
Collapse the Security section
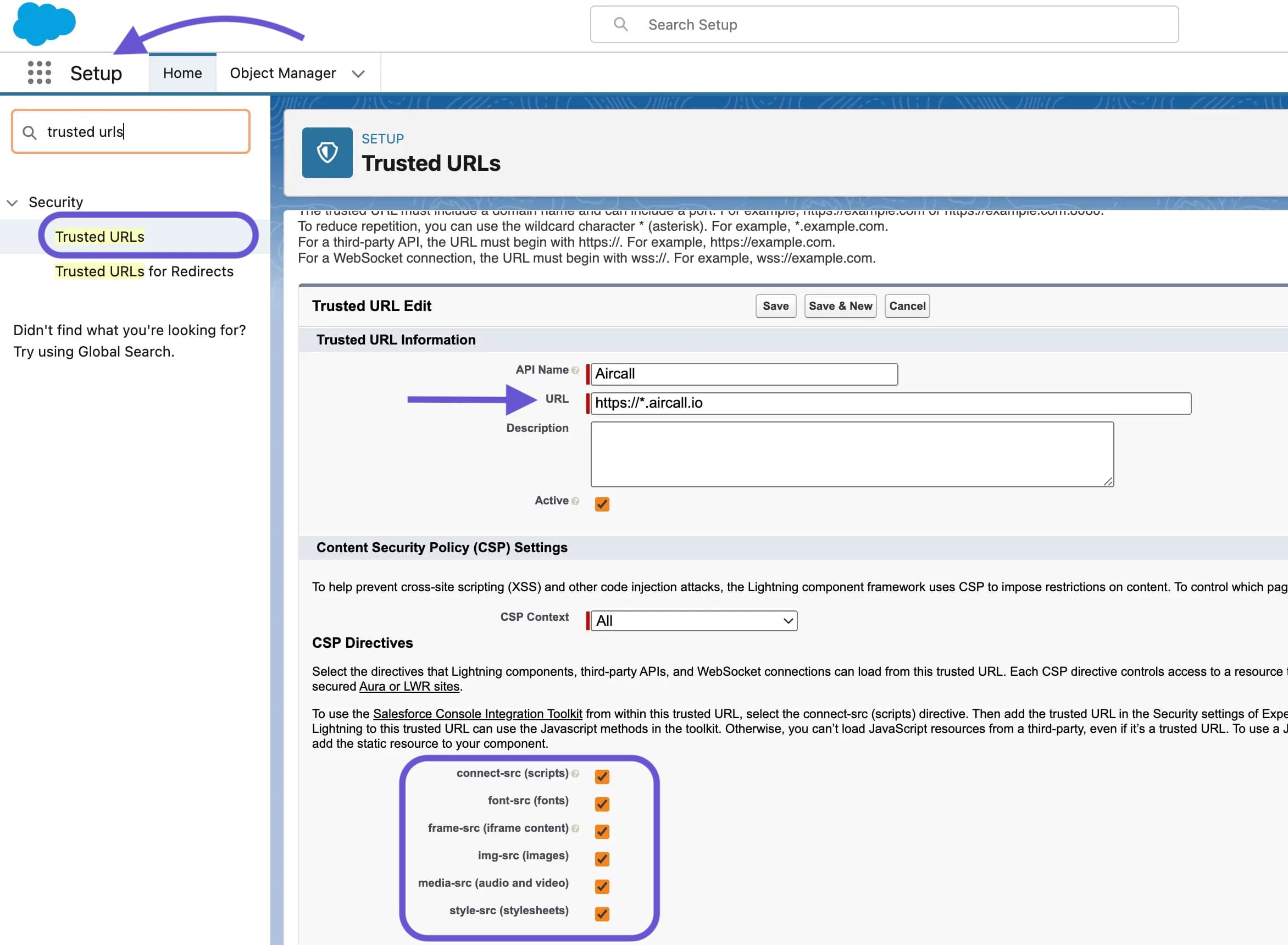(x=13, y=202)
